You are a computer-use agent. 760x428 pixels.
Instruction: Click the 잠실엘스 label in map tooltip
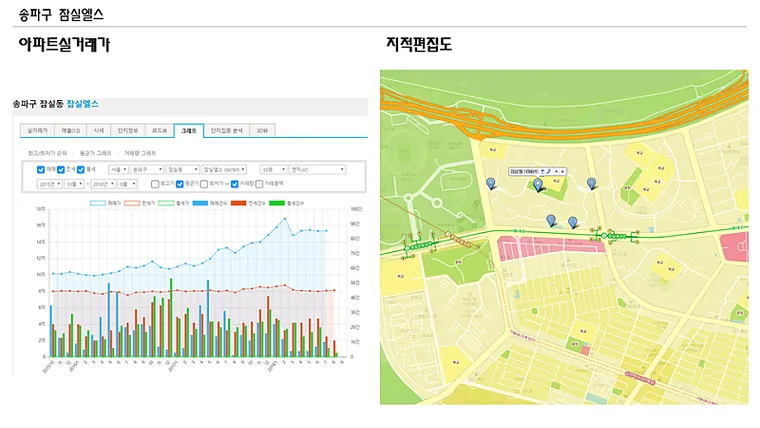524,172
